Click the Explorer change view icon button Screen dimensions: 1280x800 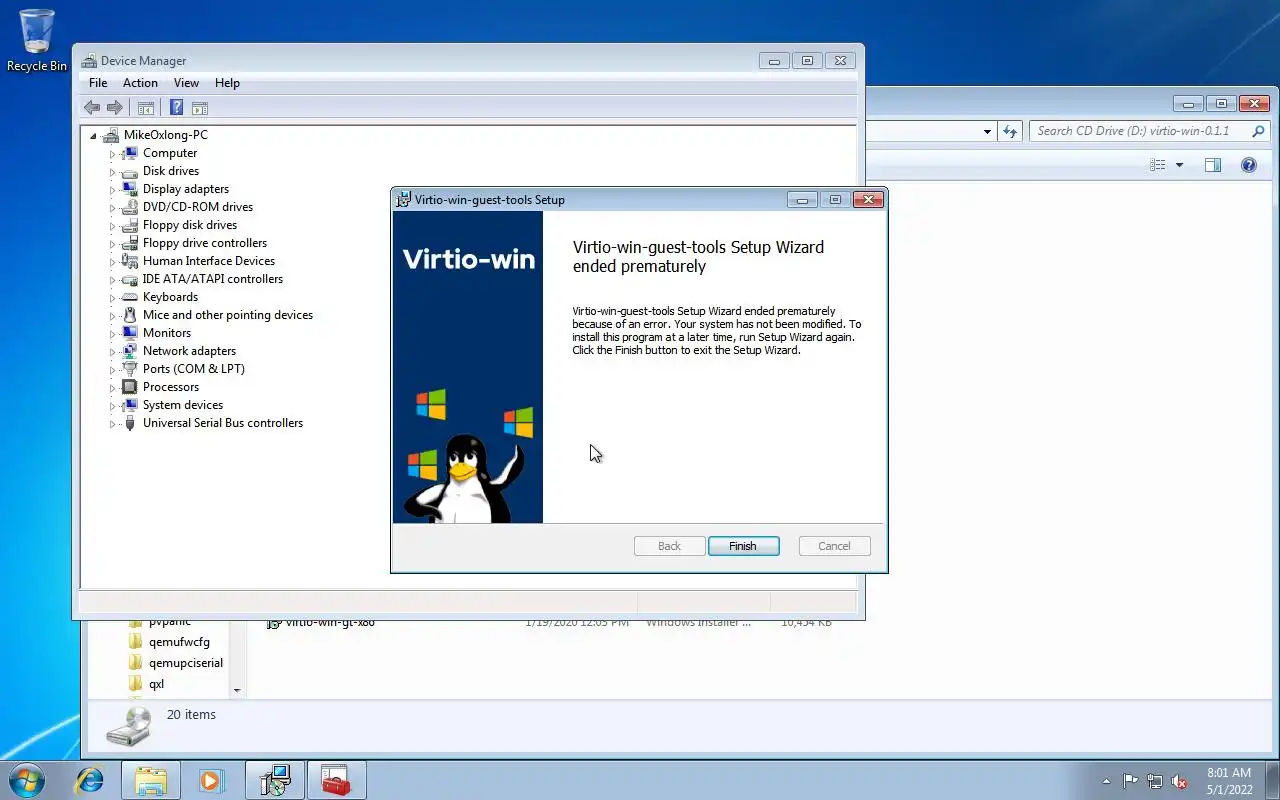pyautogui.click(x=1158, y=165)
